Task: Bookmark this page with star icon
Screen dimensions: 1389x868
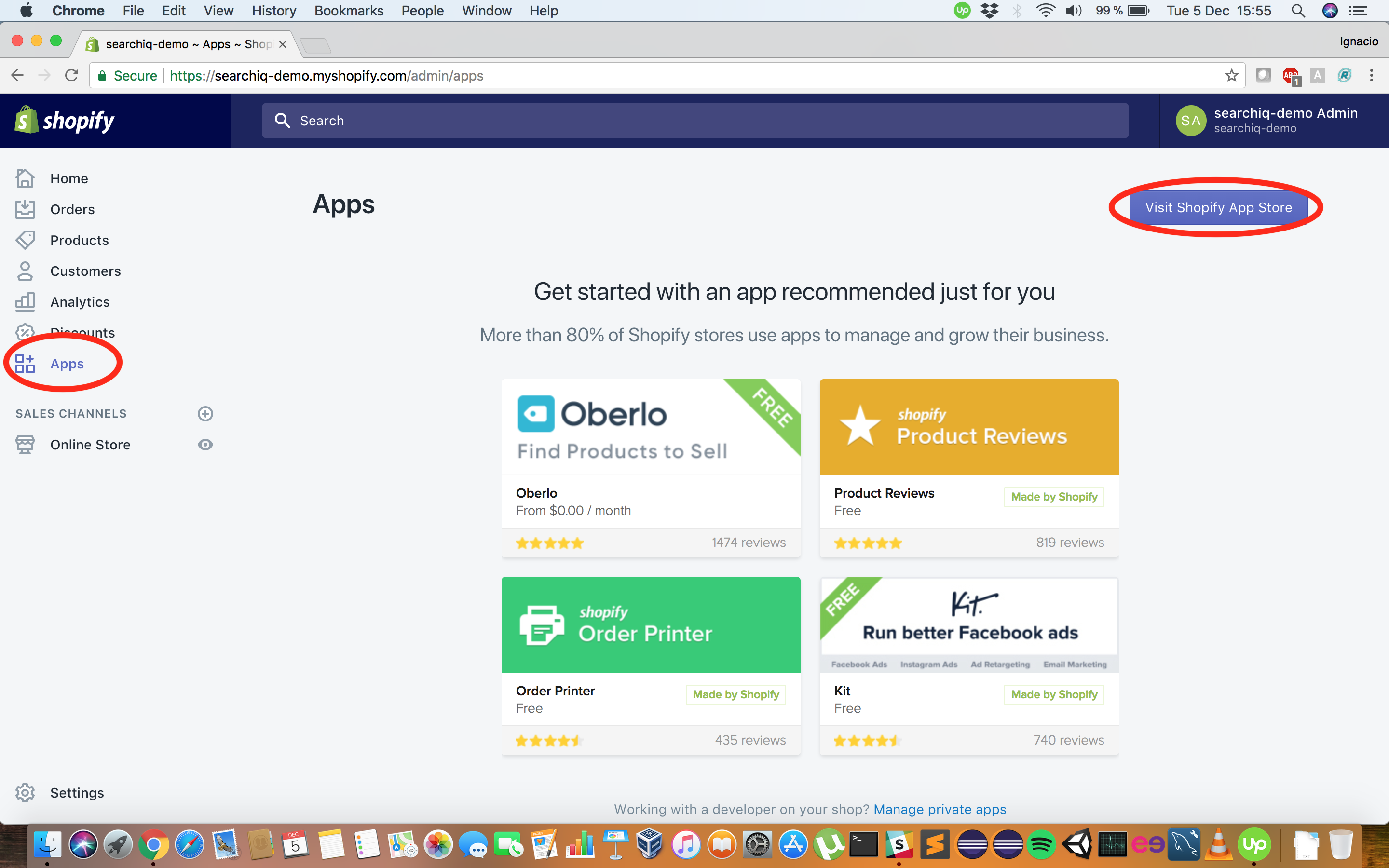Action: coord(1231,75)
